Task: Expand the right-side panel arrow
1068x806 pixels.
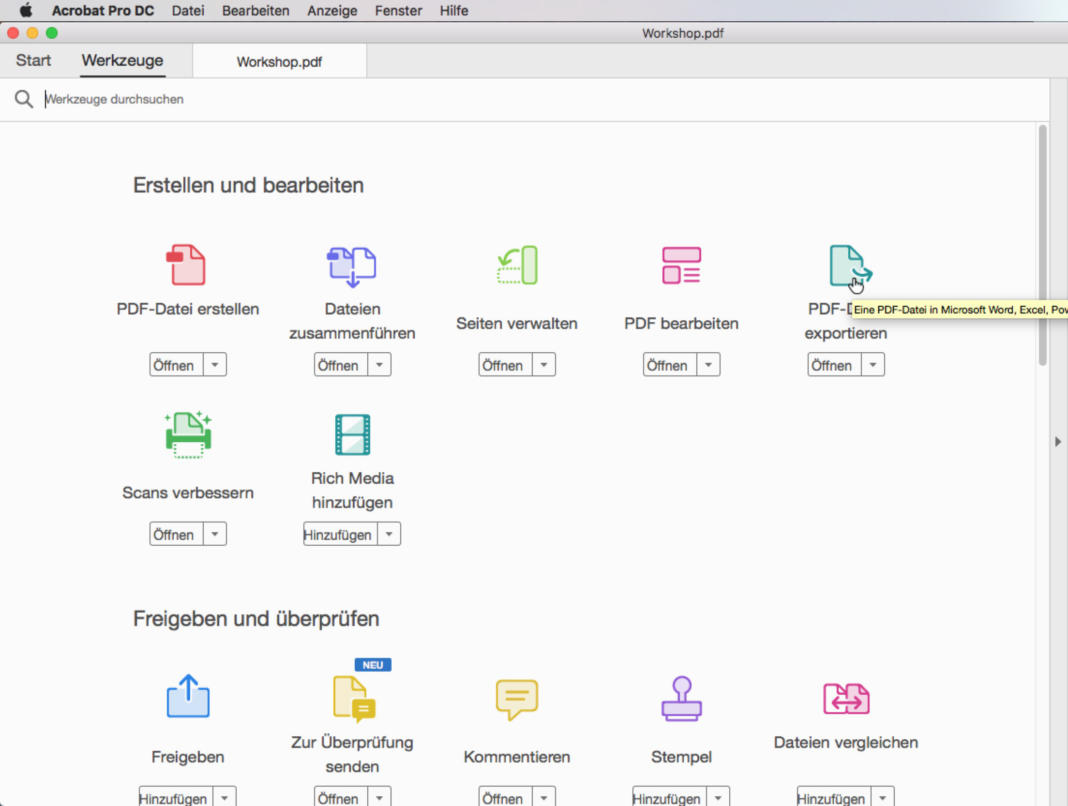Action: [1059, 438]
